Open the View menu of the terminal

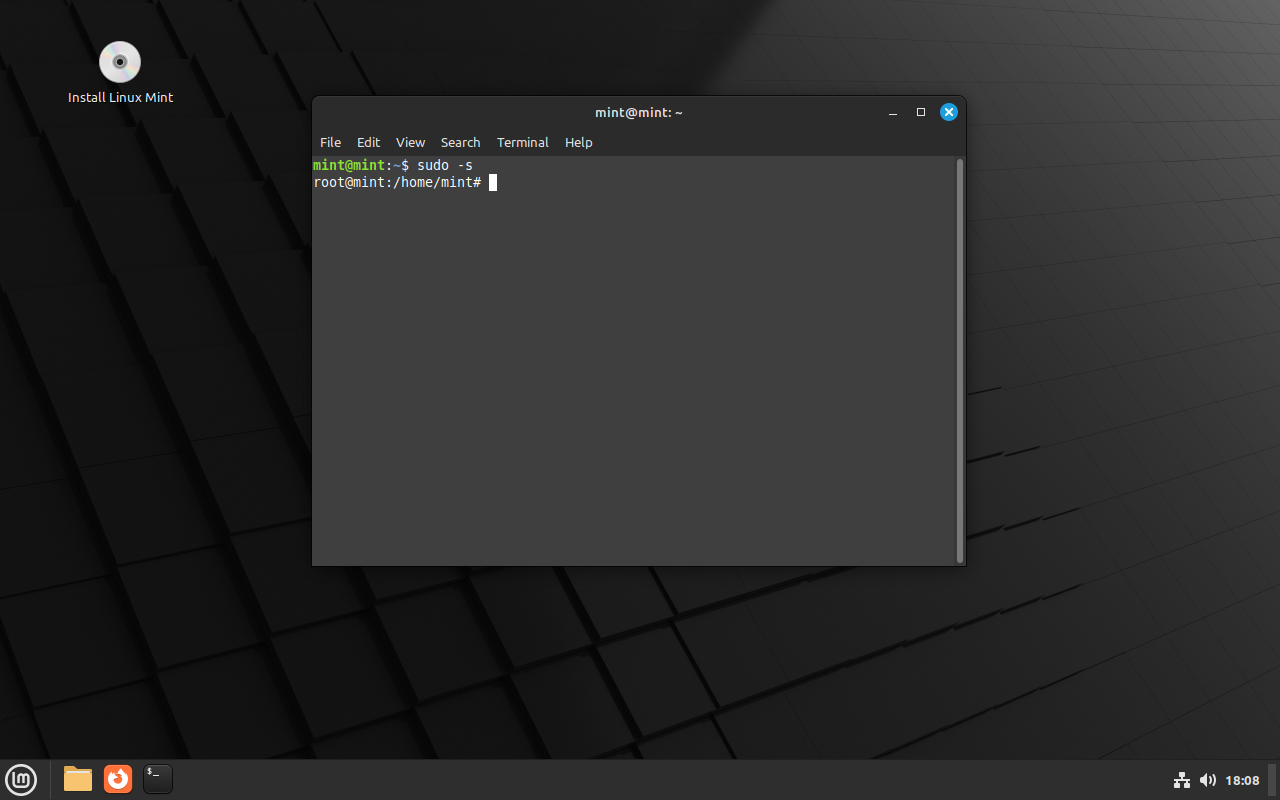click(410, 142)
